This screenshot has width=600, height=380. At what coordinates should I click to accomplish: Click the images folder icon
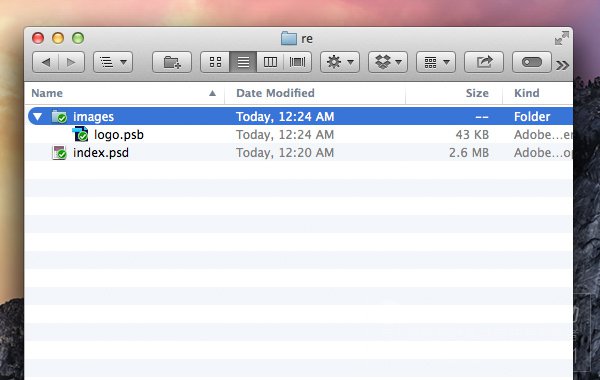coord(59,116)
